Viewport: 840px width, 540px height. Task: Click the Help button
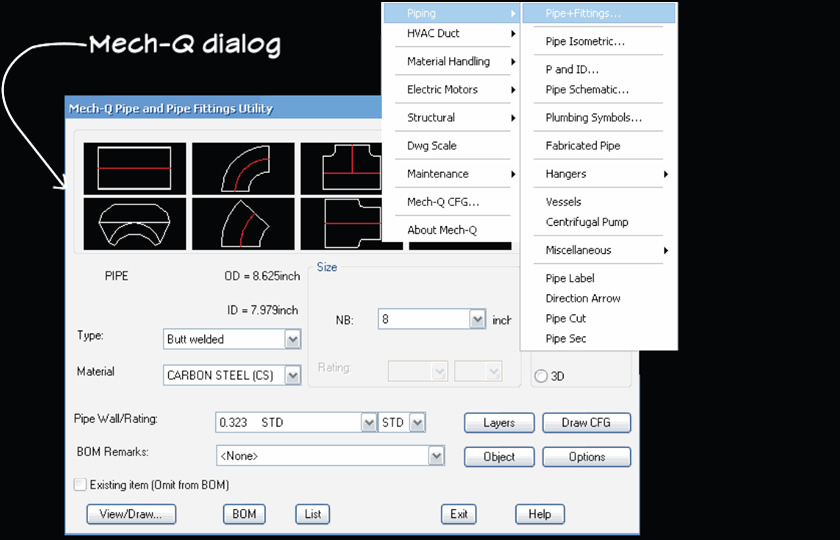pyautogui.click(x=540, y=514)
